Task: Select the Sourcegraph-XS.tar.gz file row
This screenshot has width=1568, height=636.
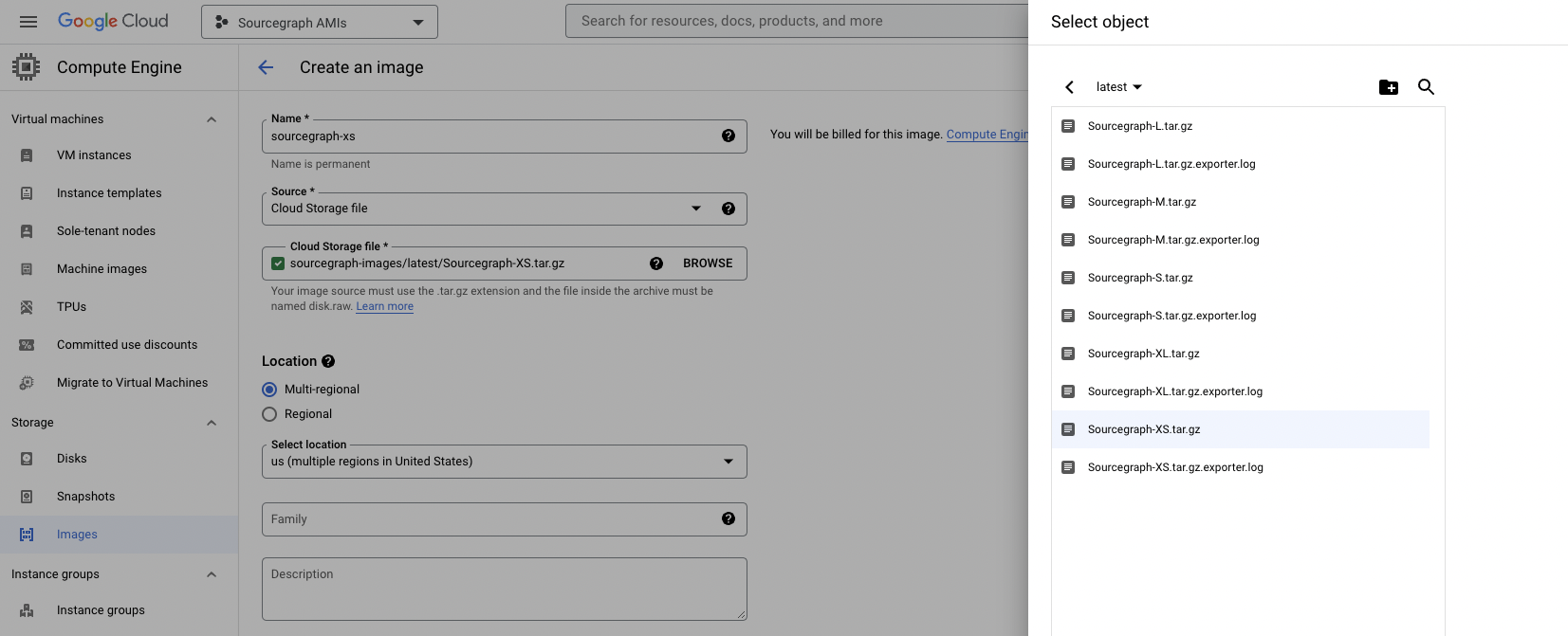Action: (1241, 429)
